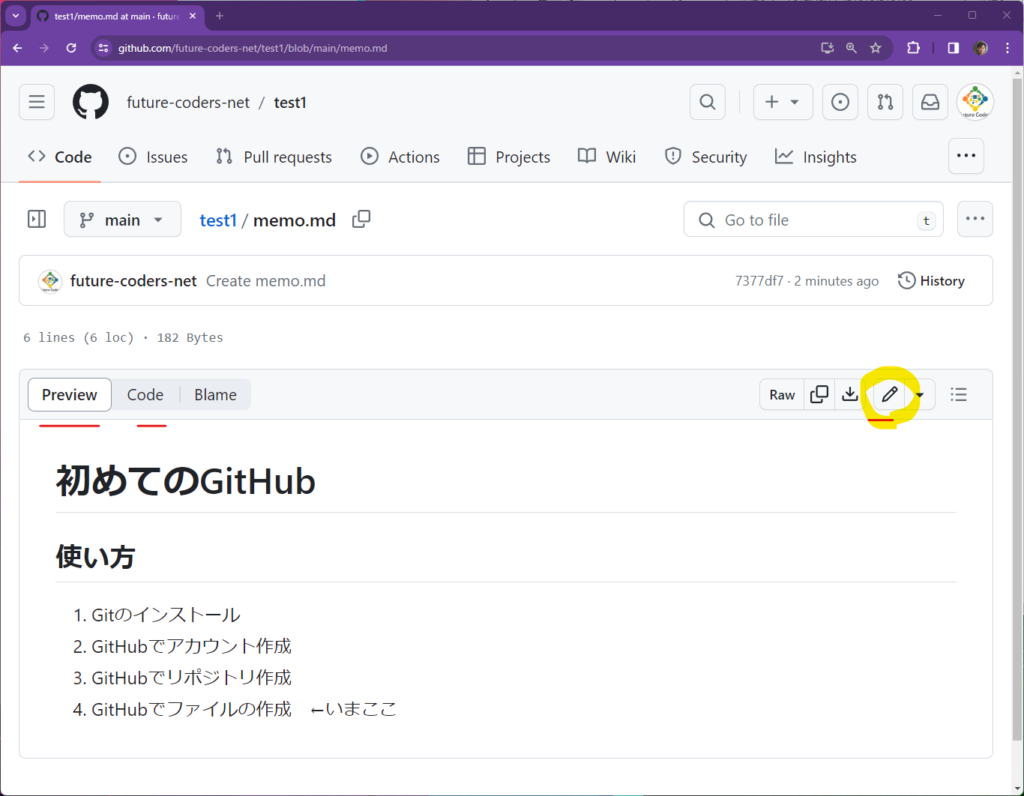The width and height of the screenshot is (1024, 796).
Task: Open Chrome three-dot menu
Action: click(x=1008, y=48)
